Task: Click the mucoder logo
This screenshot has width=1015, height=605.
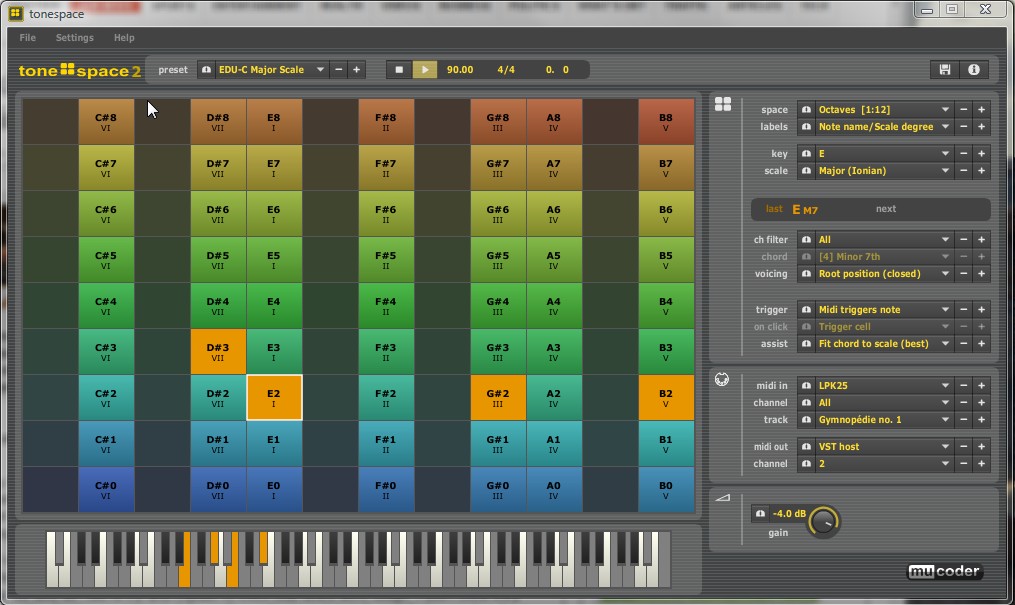Action: point(945,571)
